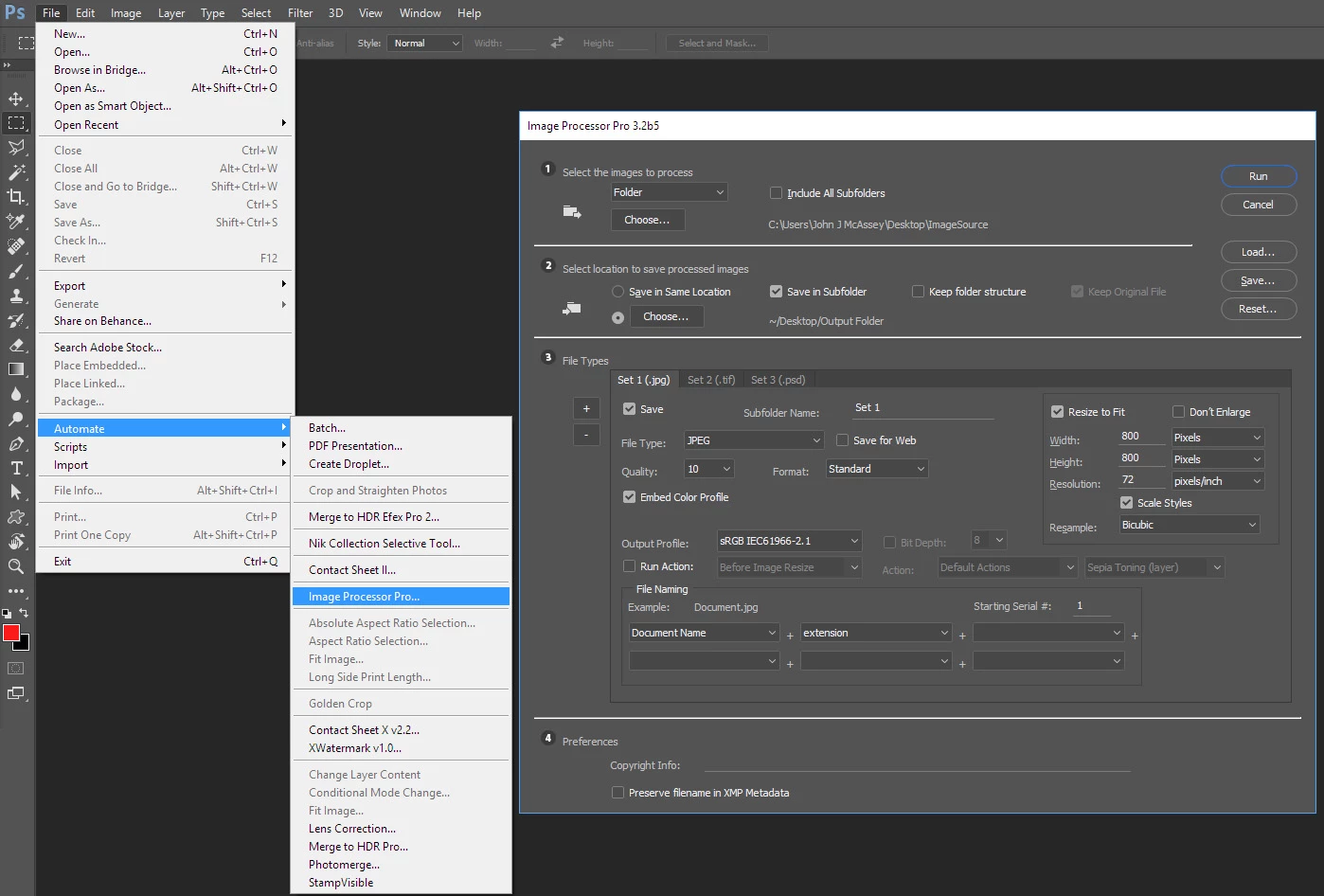Open the Resolution pixels/inch unit dropdown

[x=1217, y=481]
